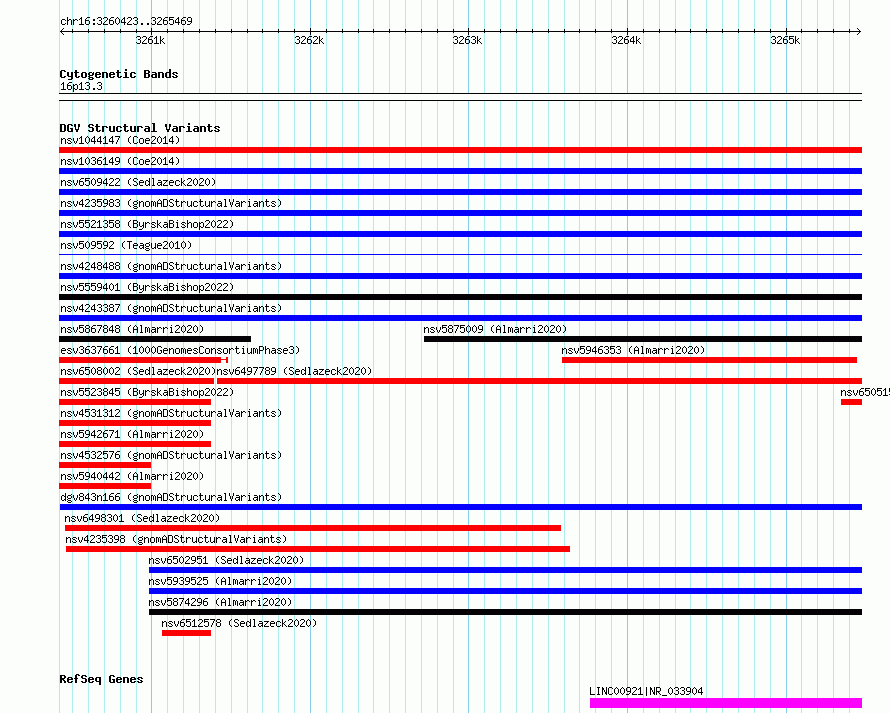Click the blue dgv843n166 variant bar
The height and width of the screenshot is (713, 890).
click(x=460, y=507)
